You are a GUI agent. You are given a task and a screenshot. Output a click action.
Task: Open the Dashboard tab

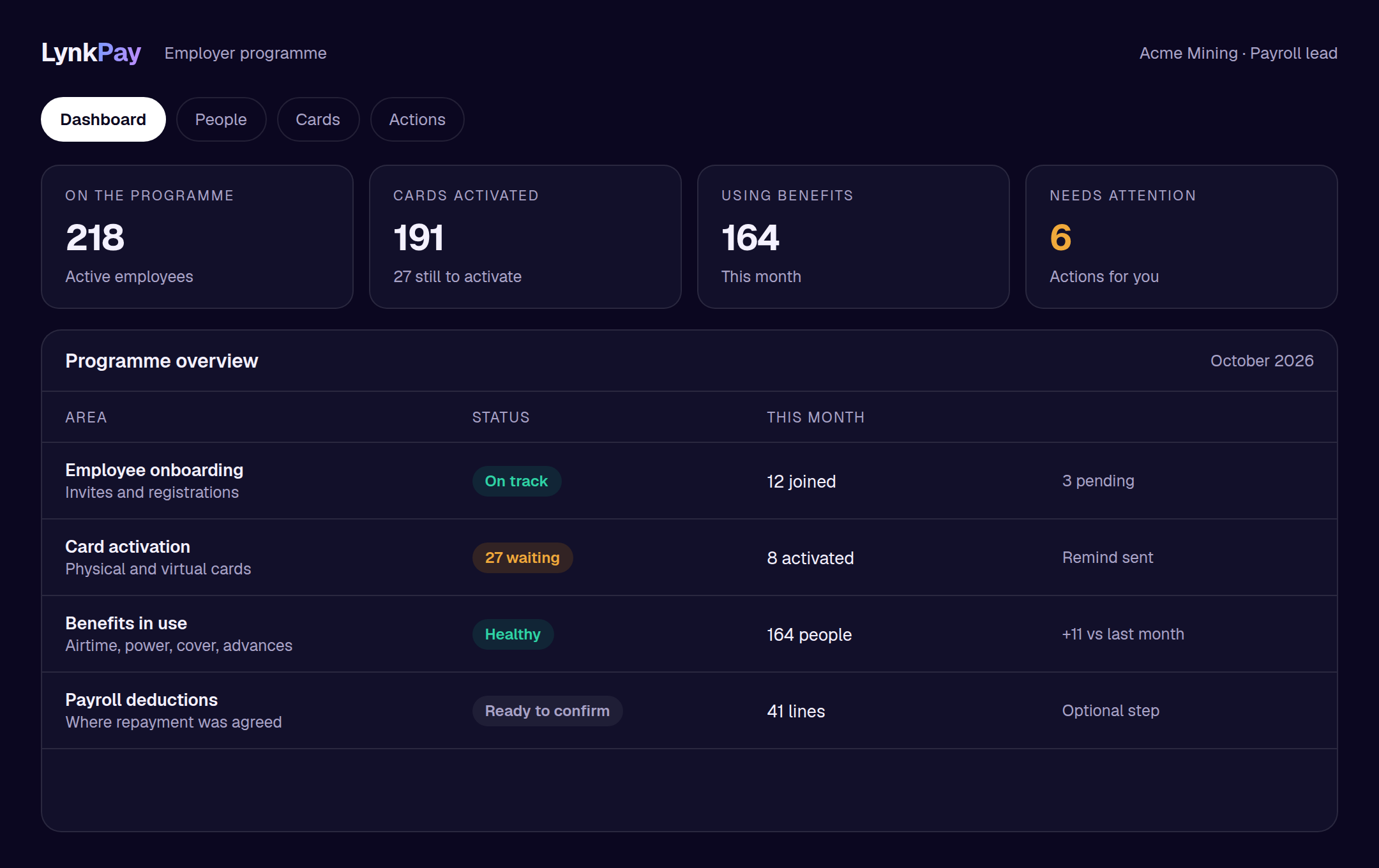(103, 119)
